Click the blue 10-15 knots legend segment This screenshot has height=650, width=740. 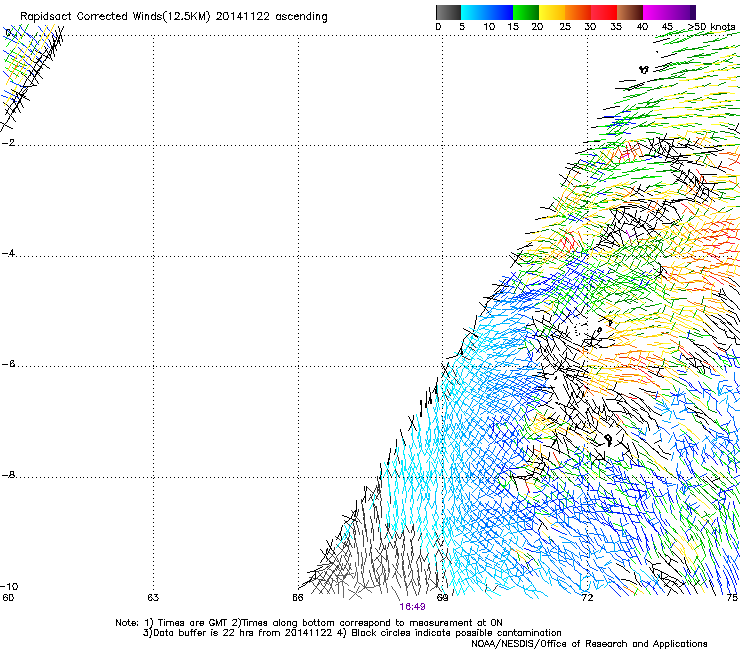point(500,12)
